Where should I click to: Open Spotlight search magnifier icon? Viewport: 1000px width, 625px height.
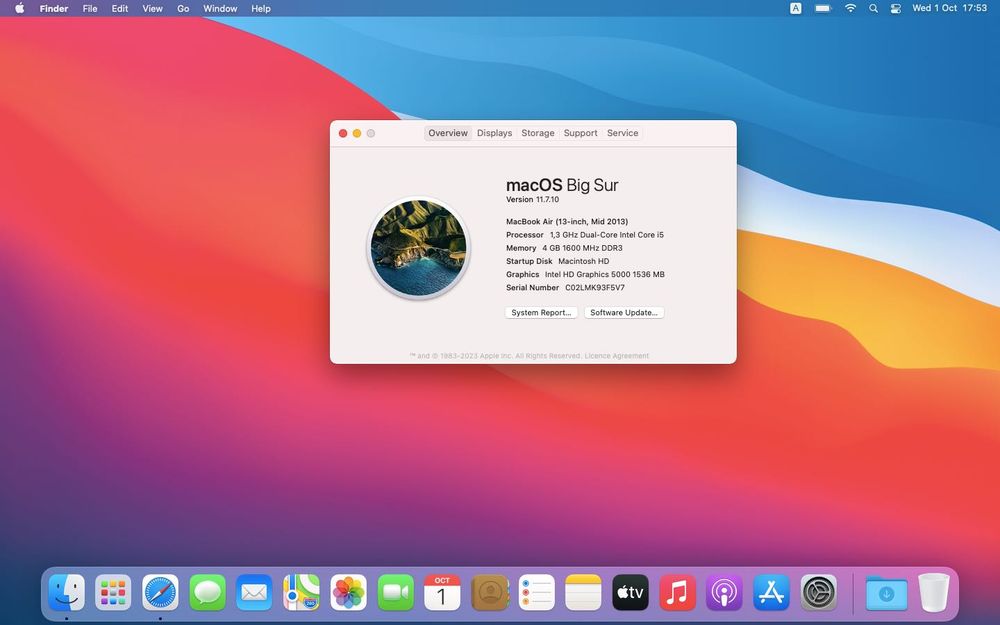tap(873, 8)
